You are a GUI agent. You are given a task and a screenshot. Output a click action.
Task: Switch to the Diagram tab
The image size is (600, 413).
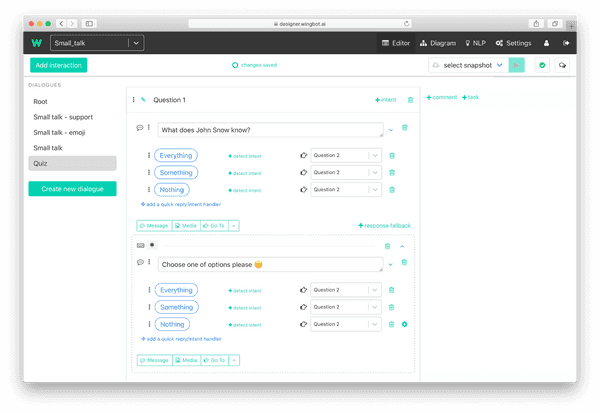[x=438, y=43]
